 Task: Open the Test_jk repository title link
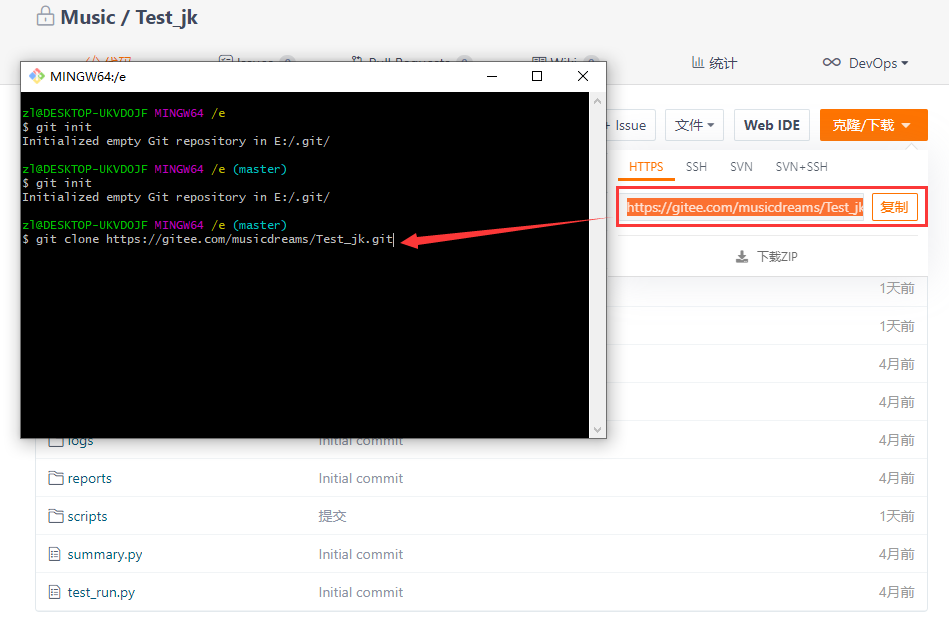coord(166,18)
